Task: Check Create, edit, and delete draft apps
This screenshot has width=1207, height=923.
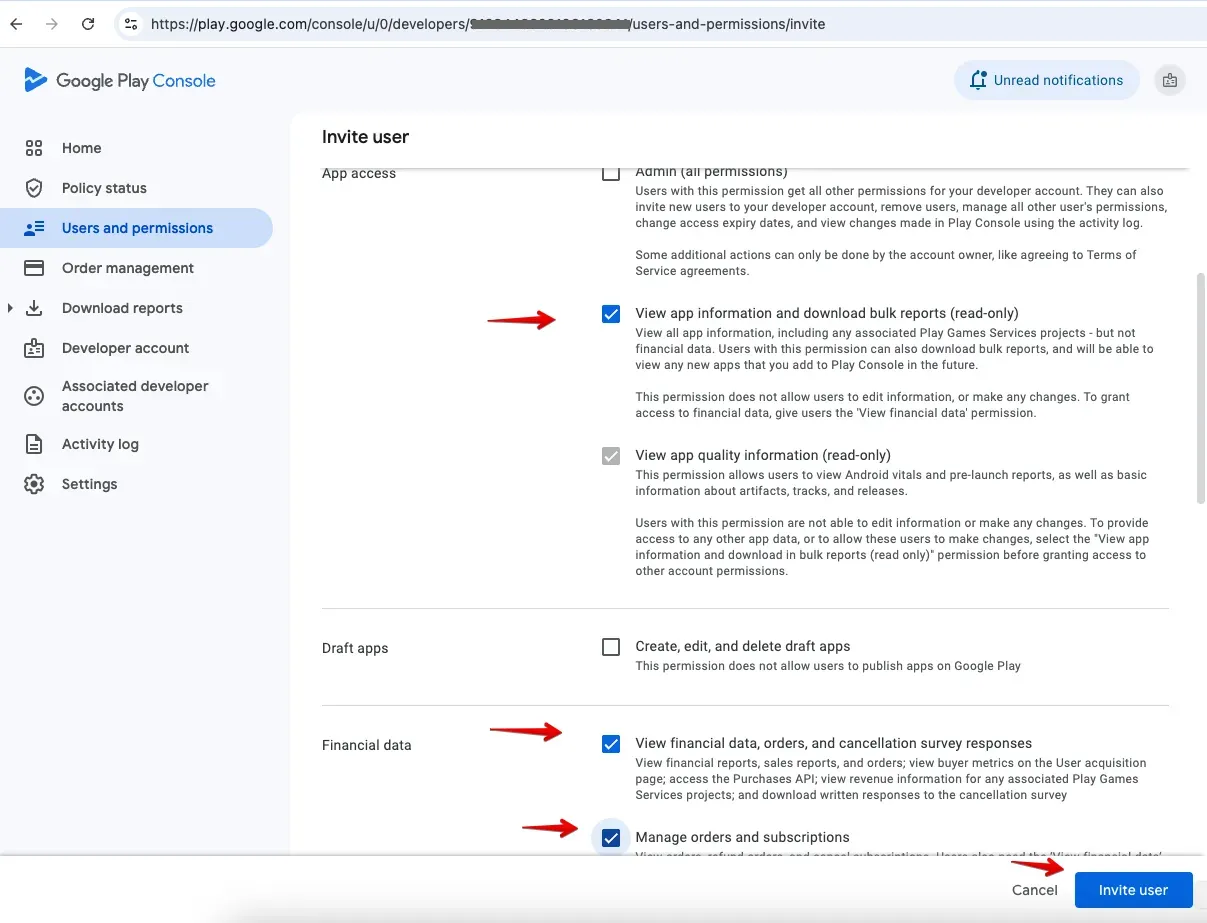Action: click(x=611, y=647)
